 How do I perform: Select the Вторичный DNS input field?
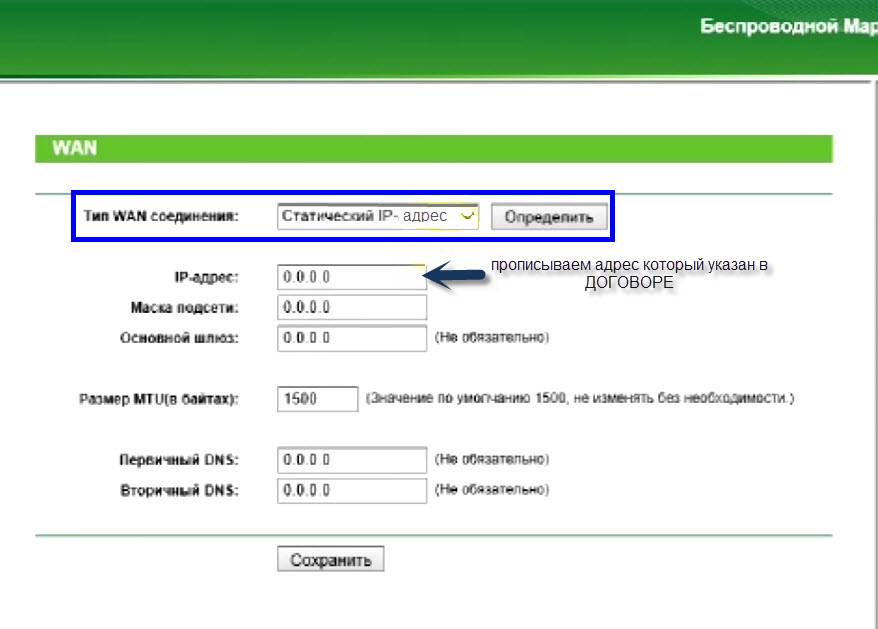tap(351, 490)
